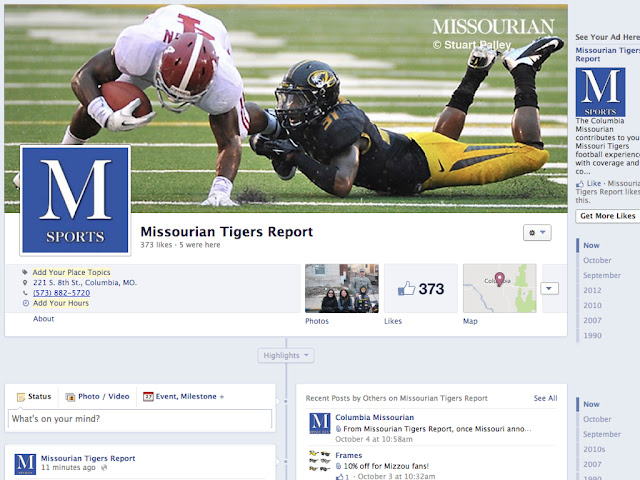The width and height of the screenshot is (640, 480).
Task: Click the small document icon in Frames post
Action: coord(338,466)
